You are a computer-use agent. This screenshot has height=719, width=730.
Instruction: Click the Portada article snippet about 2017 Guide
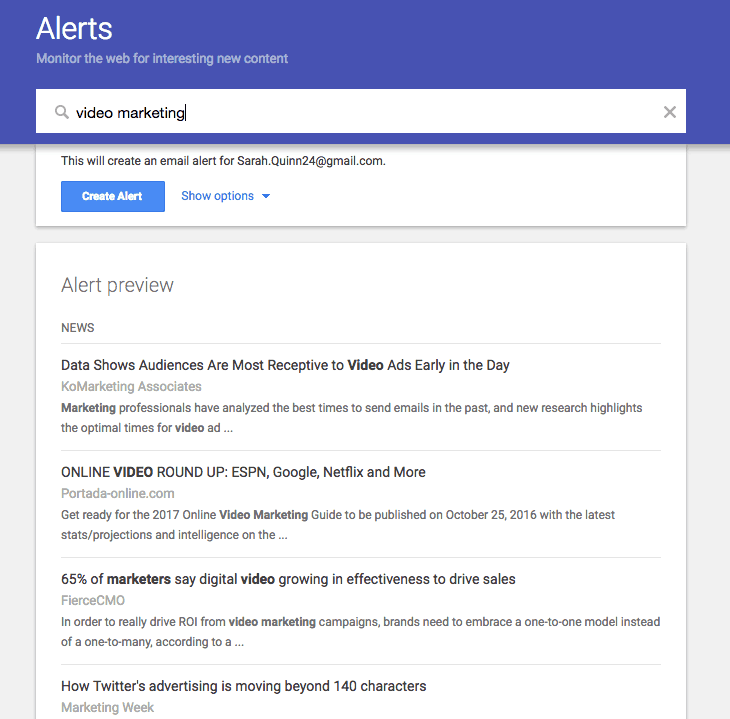(338, 525)
